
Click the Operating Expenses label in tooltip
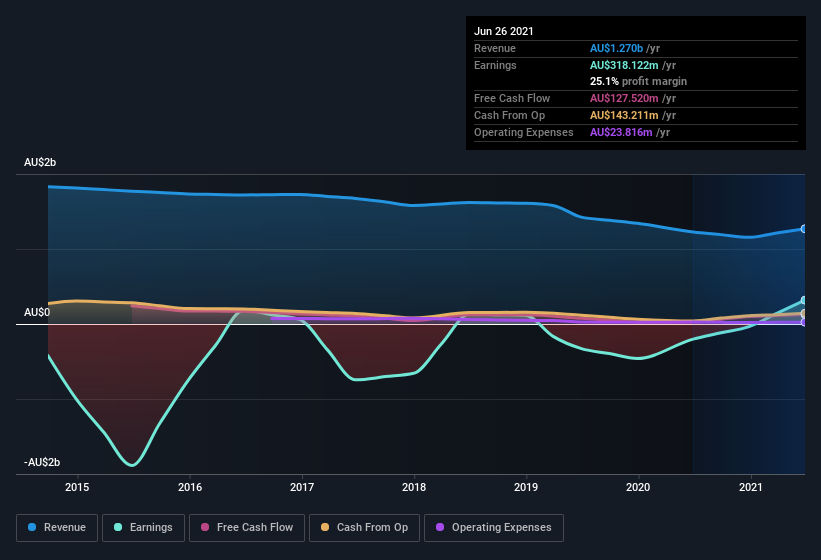point(524,132)
